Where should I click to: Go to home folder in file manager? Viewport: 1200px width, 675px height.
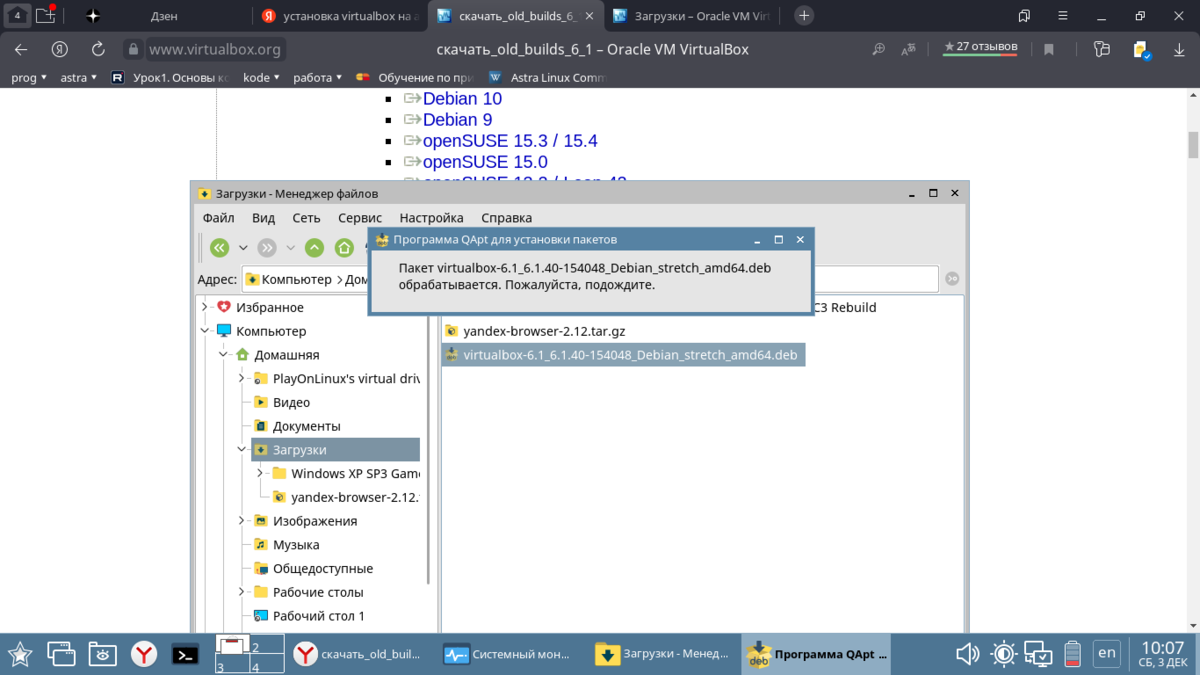[x=345, y=248]
